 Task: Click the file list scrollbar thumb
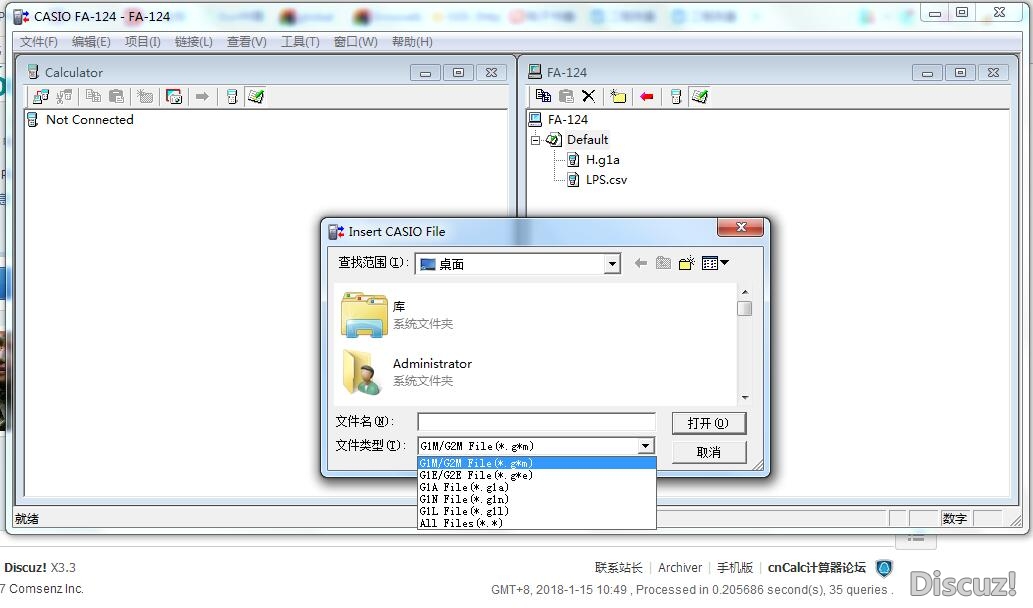click(744, 308)
